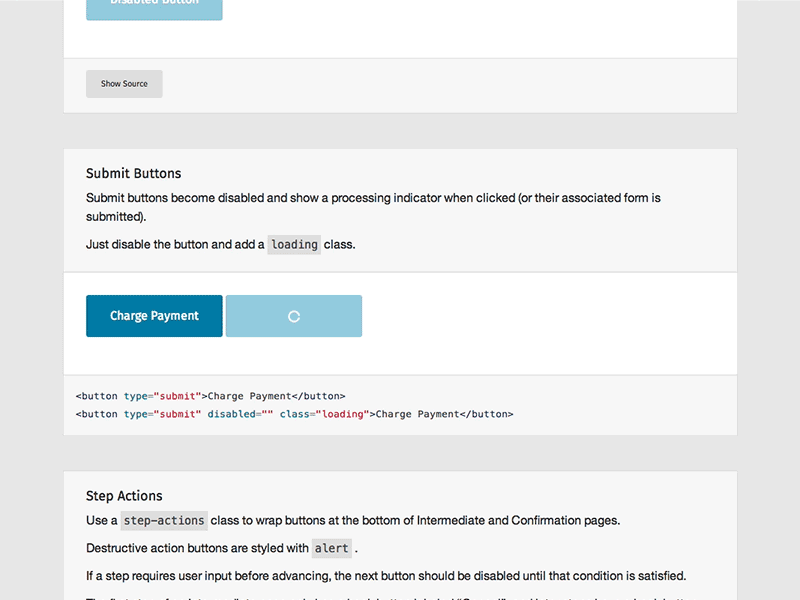Viewport: 800px width, 600px height.
Task: Click the loading spinner submit button
Action: pyautogui.click(x=294, y=316)
